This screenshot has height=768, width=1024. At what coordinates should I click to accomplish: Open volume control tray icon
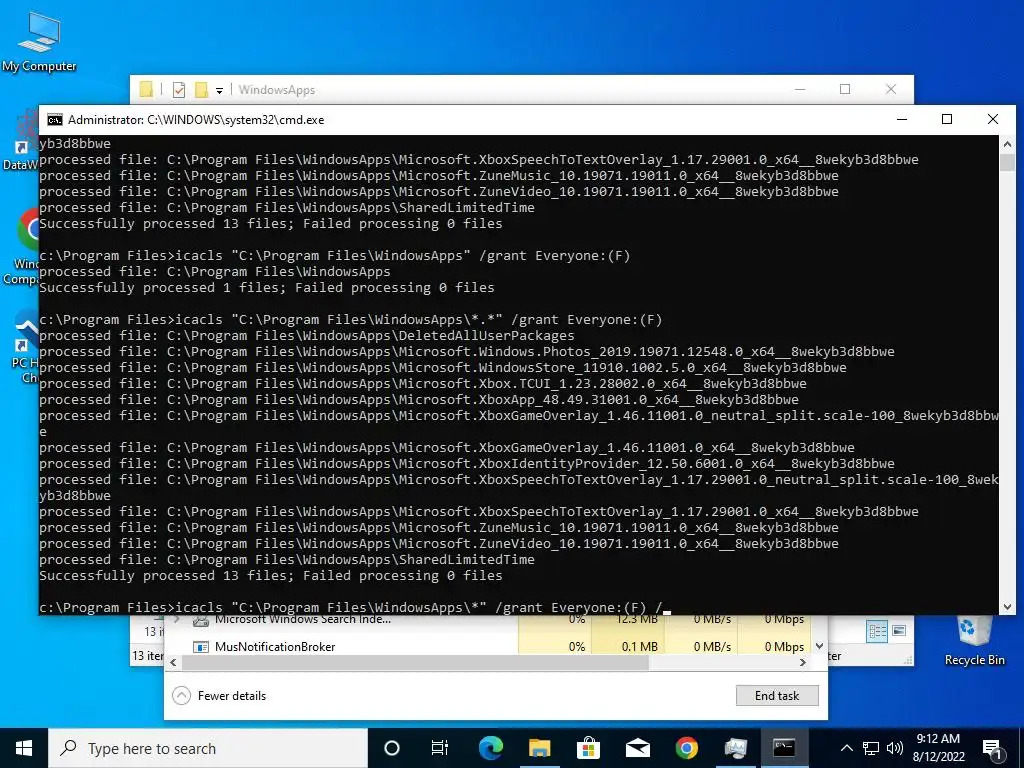895,748
